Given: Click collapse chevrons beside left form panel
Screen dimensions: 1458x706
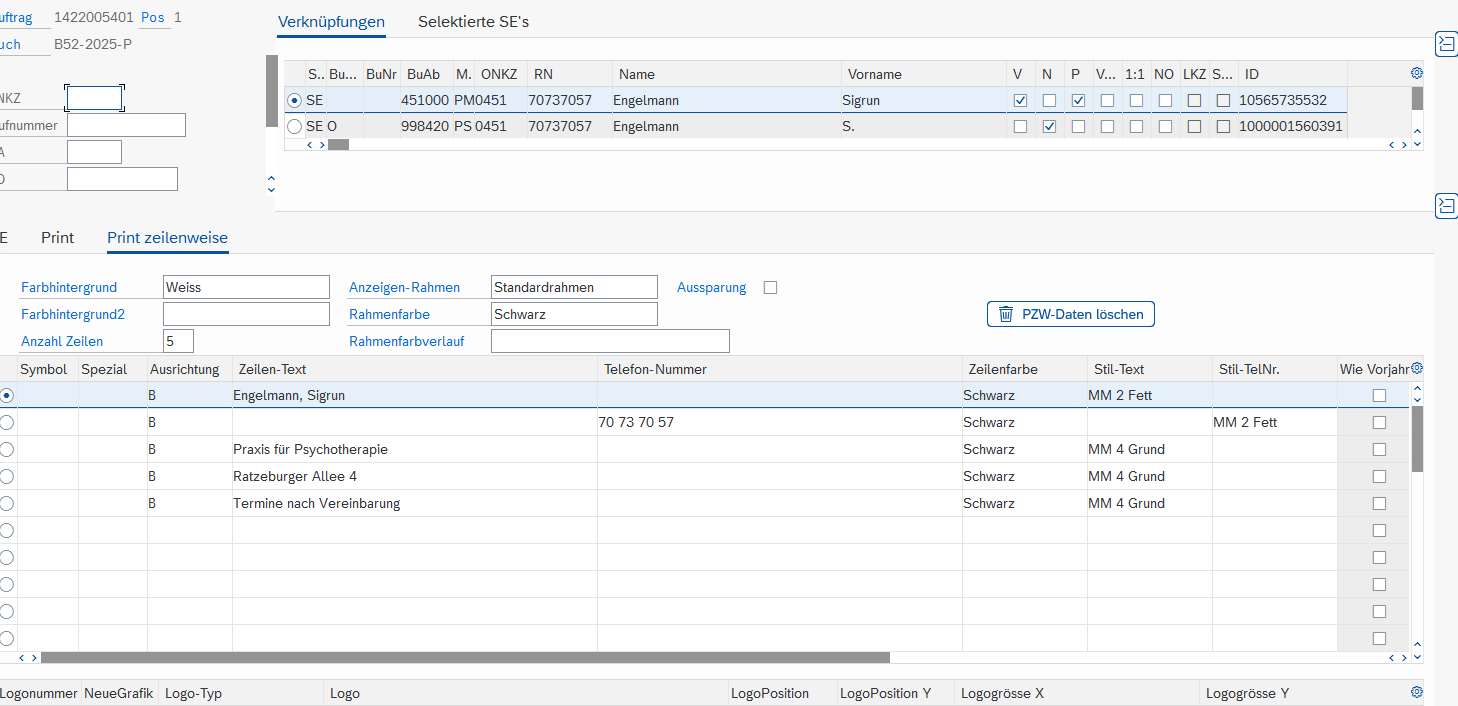Looking at the screenshot, I should coord(271,184).
